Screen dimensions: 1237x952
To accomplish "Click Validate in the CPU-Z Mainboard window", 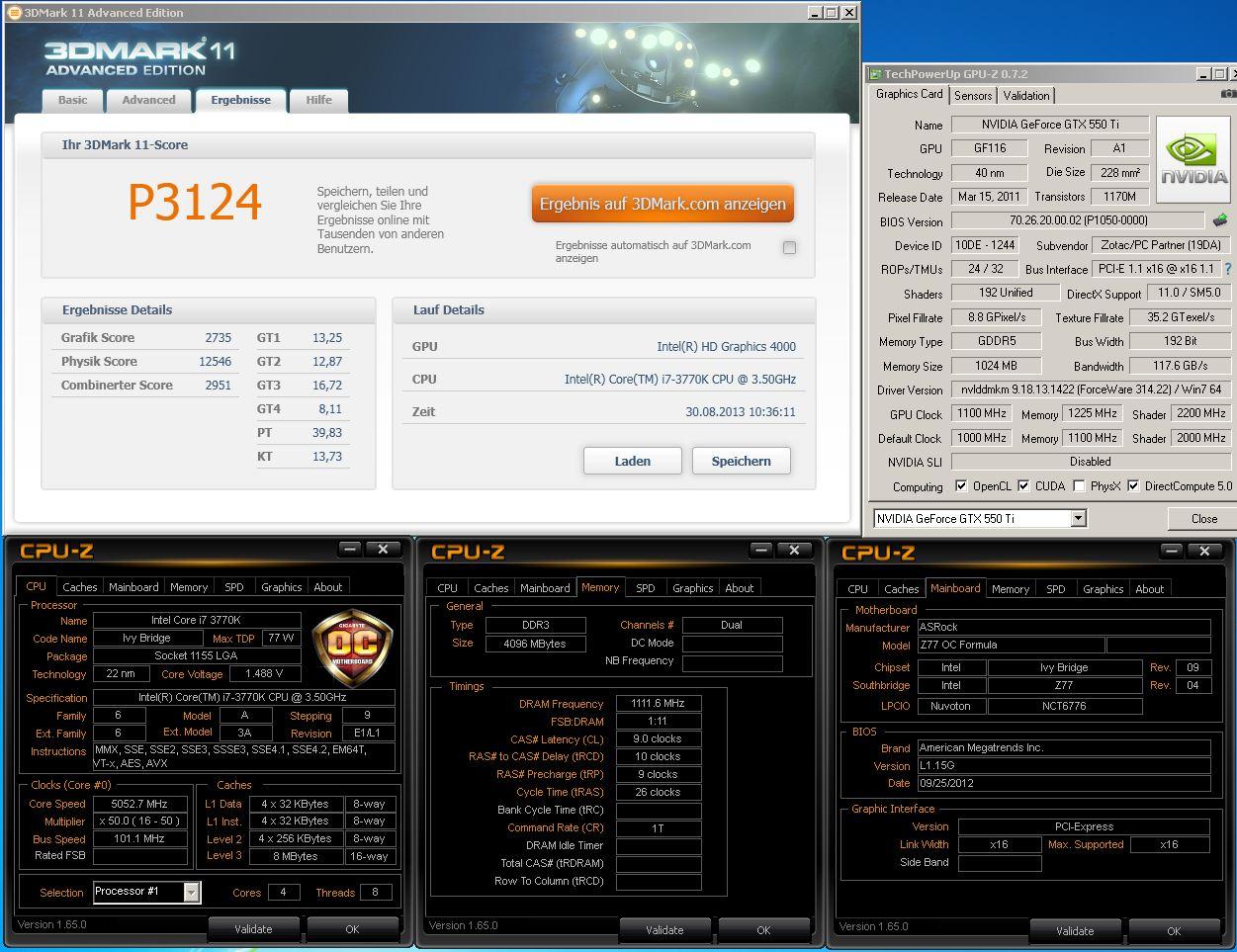I will point(1075,931).
